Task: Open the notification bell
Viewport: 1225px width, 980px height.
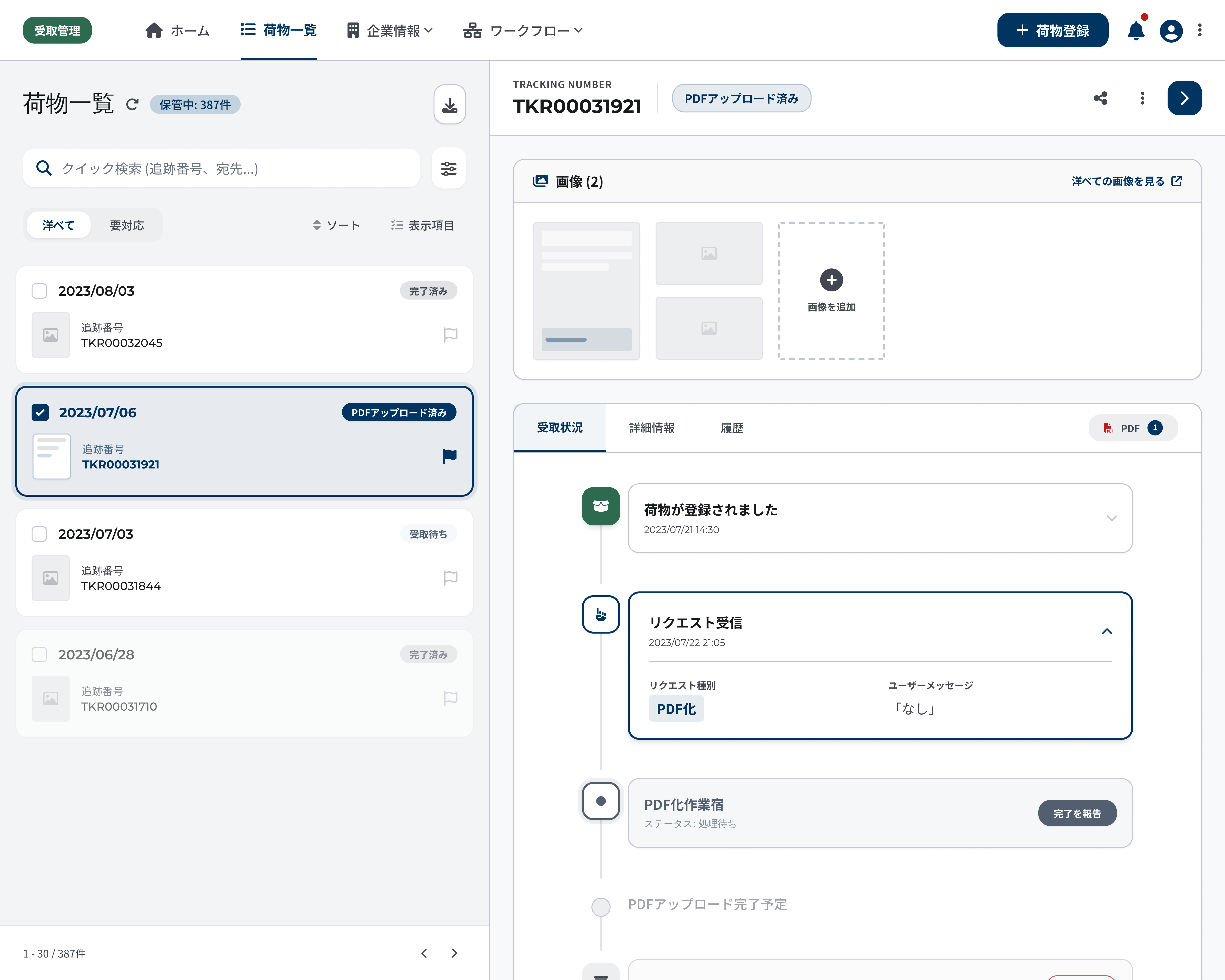Action: pos(1135,31)
